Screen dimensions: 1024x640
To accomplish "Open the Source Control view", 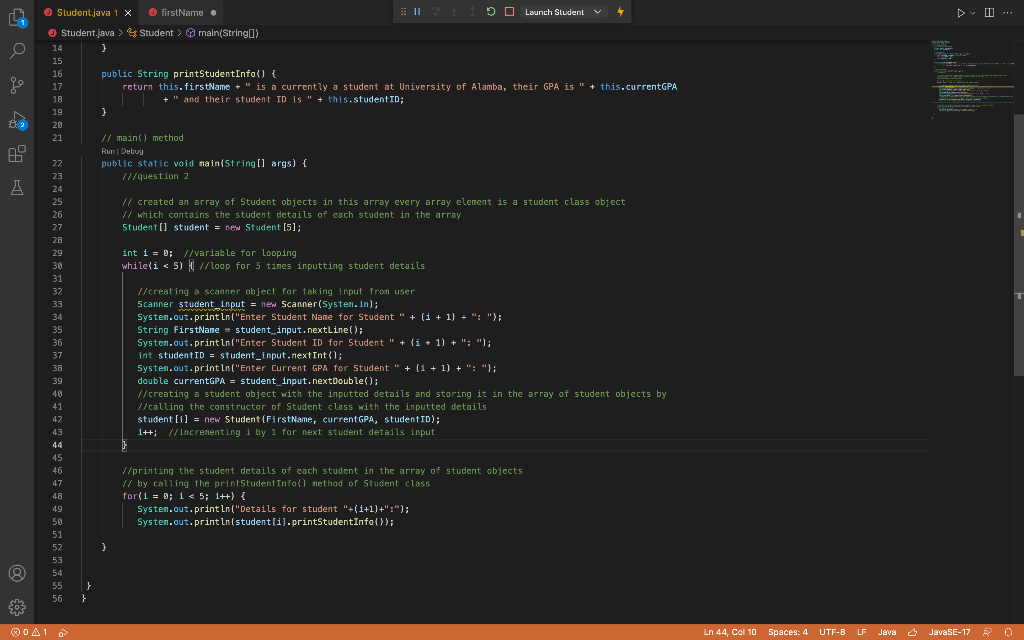I will 17,84.
